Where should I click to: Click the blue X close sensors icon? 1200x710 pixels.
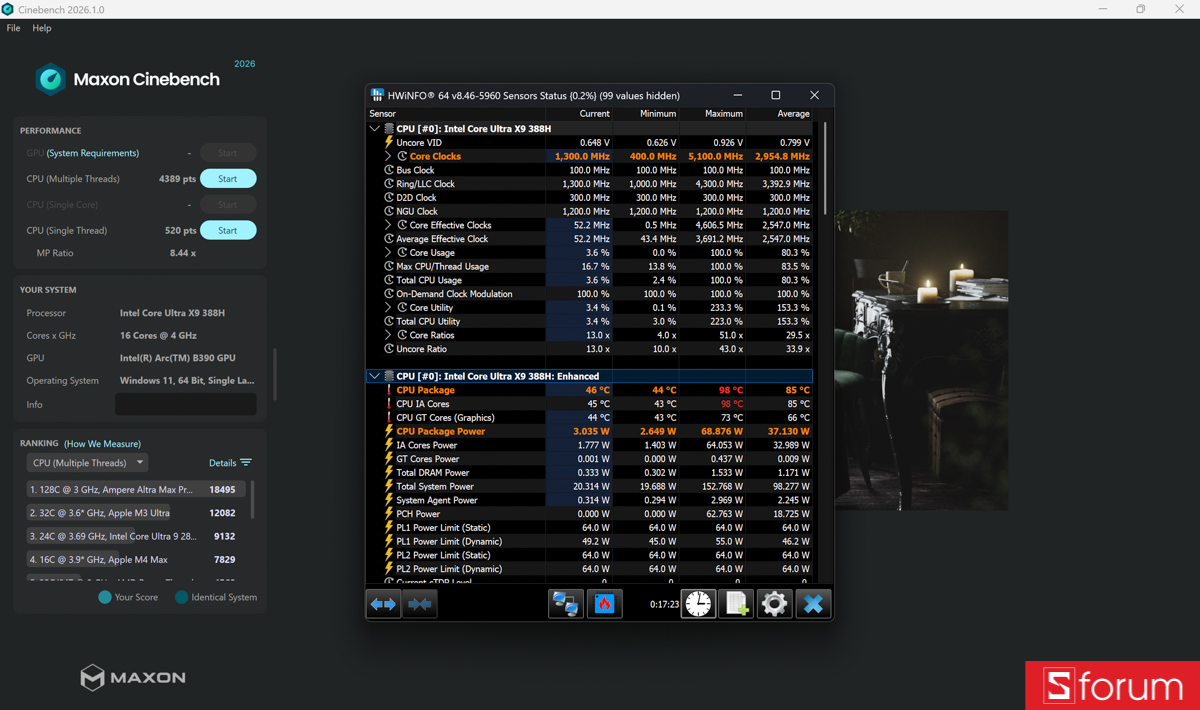point(813,604)
